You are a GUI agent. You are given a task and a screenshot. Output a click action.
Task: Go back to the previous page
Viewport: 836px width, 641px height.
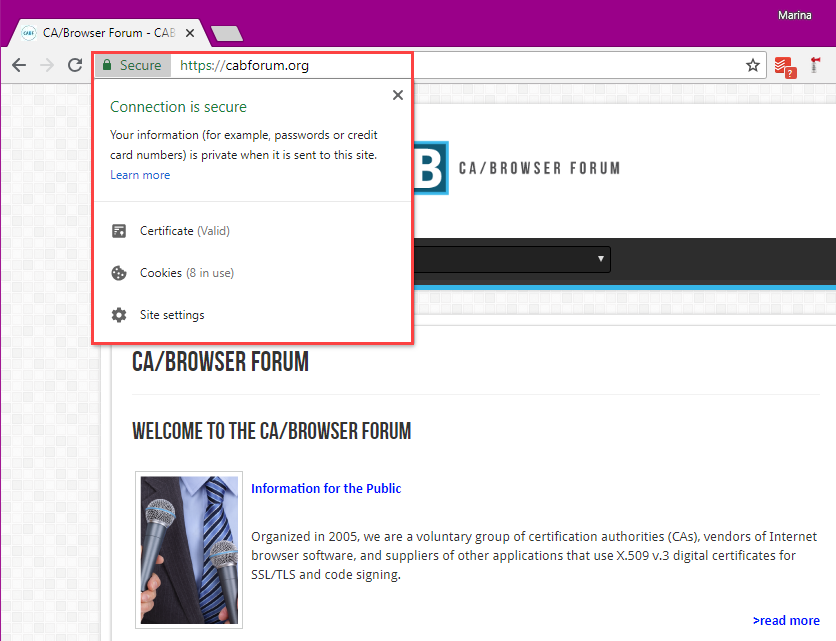pos(19,65)
